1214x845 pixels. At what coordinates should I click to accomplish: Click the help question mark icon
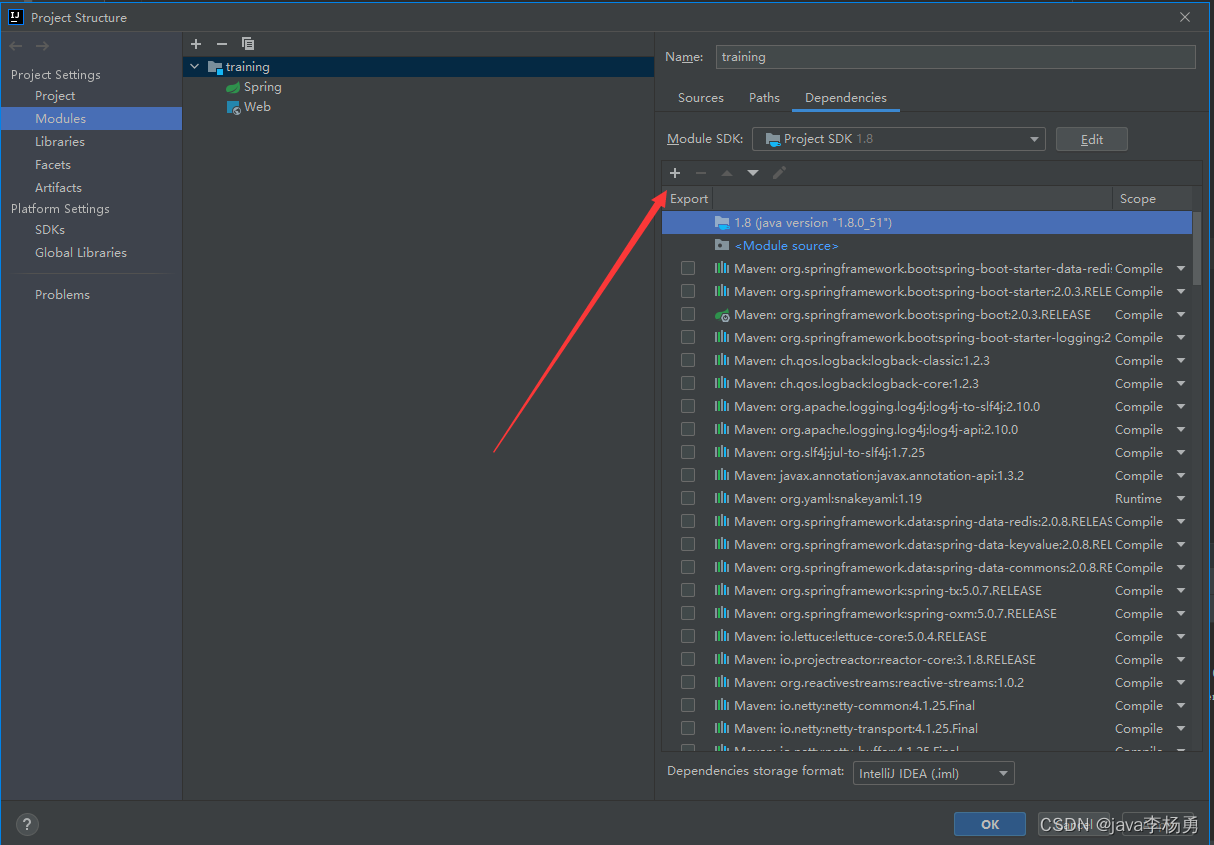pyautogui.click(x=26, y=824)
